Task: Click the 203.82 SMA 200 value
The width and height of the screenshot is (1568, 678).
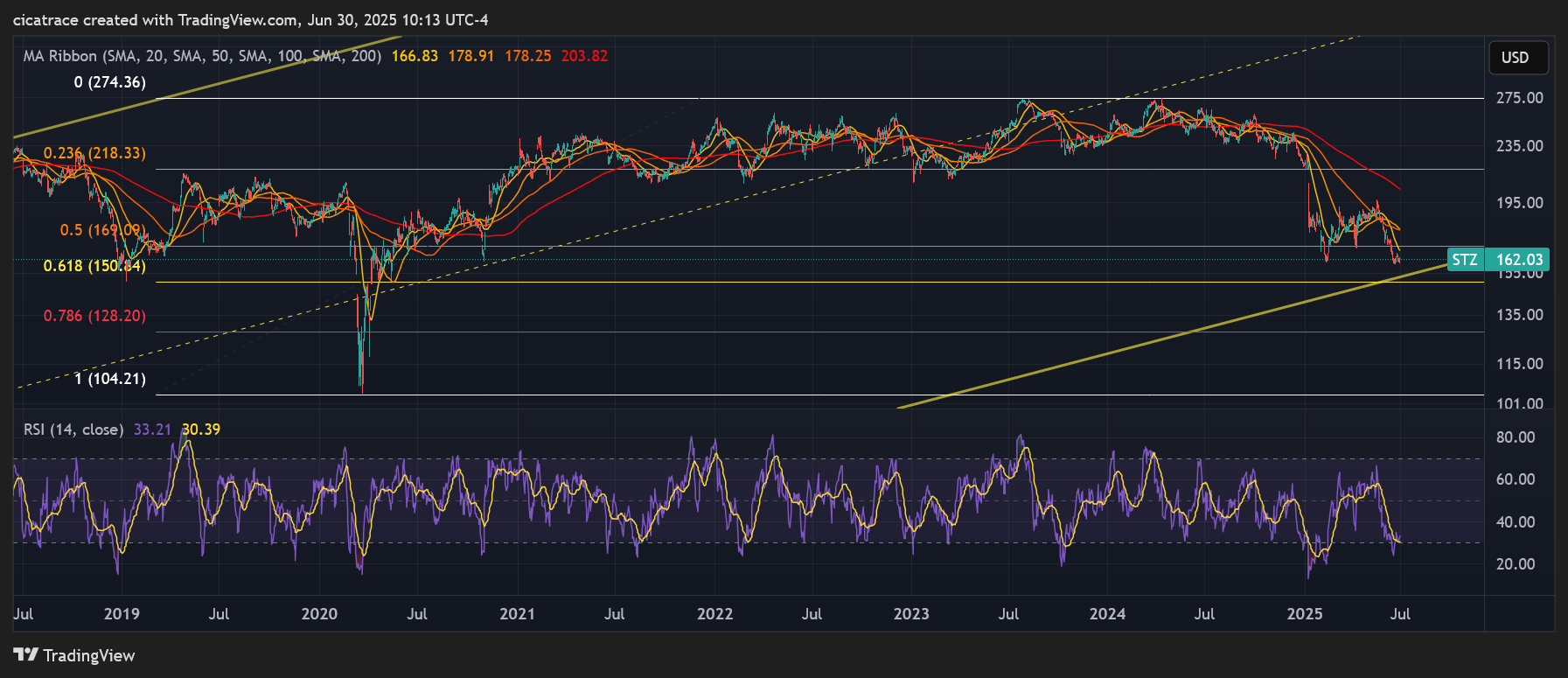Action: click(x=585, y=56)
